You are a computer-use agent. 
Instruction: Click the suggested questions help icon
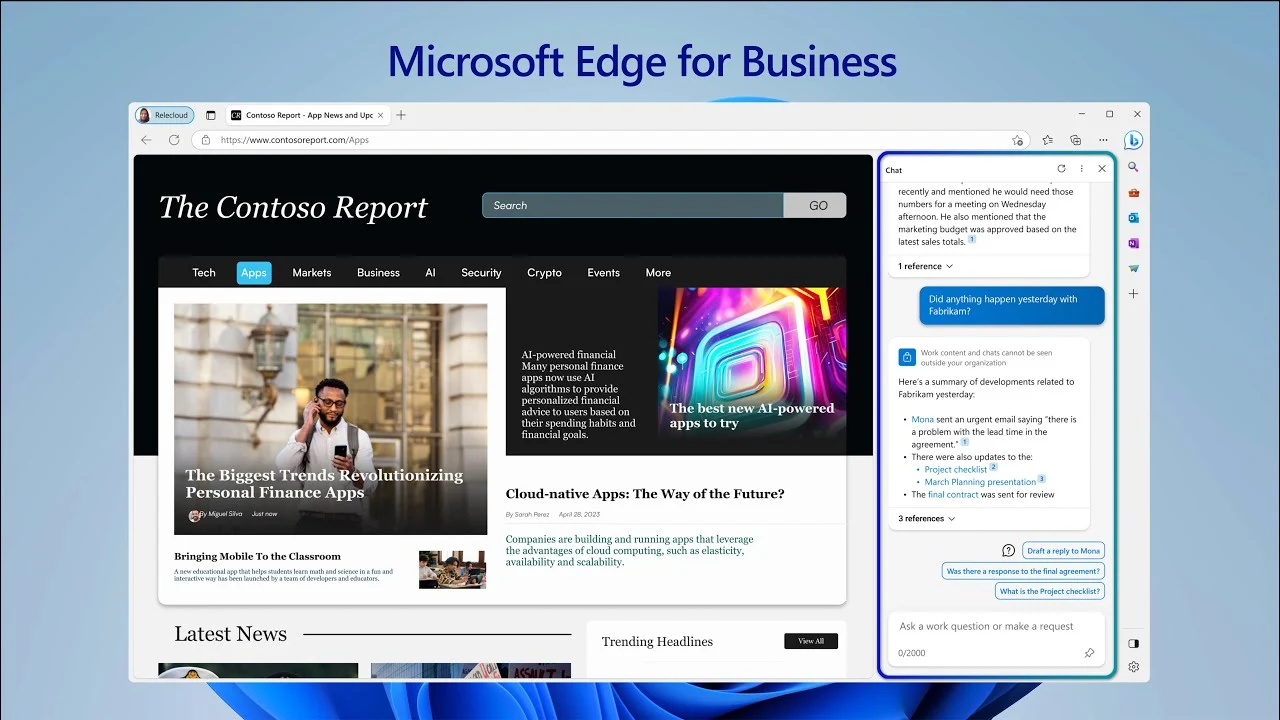pyautogui.click(x=1008, y=551)
